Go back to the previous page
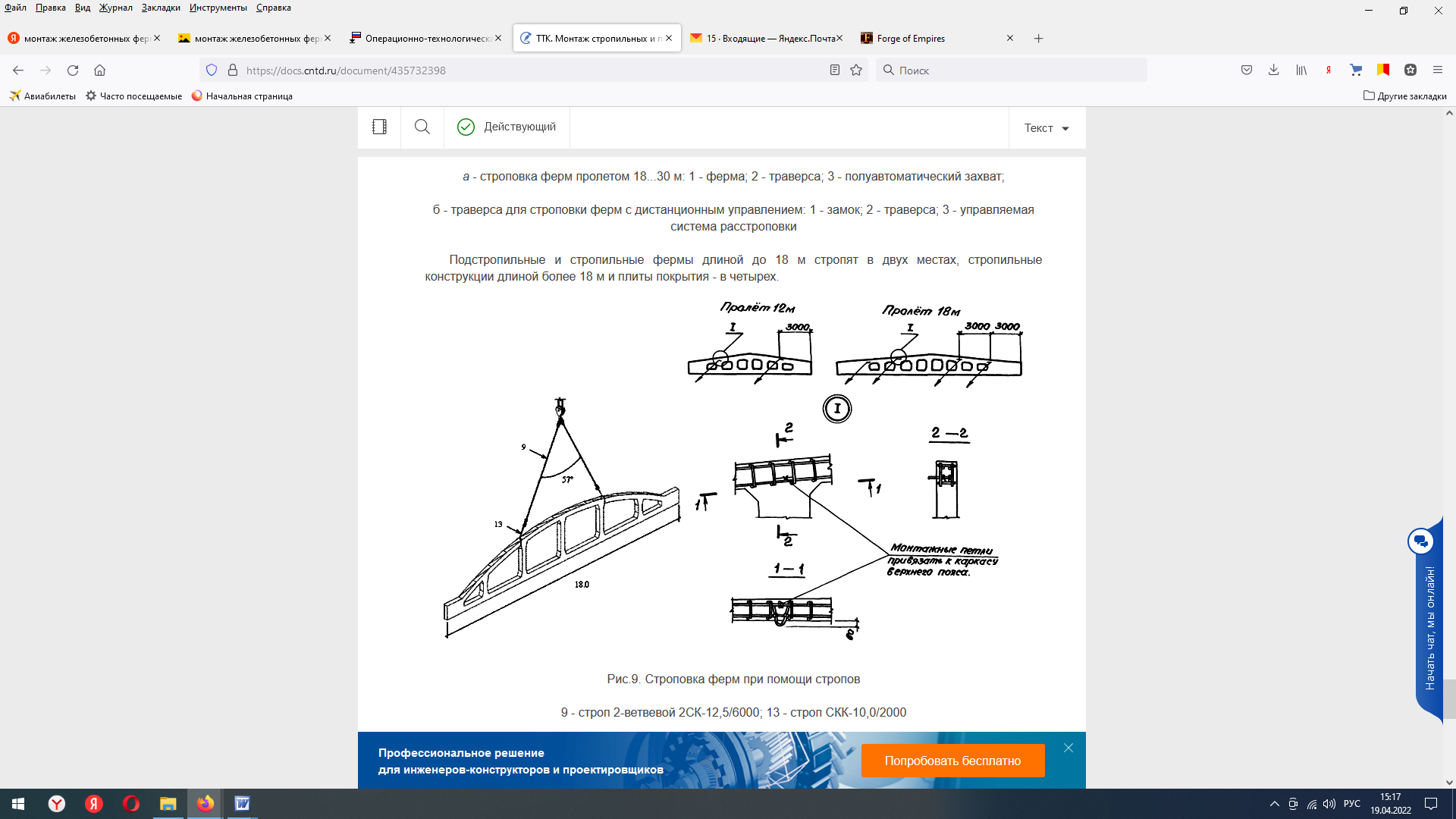 pos(18,70)
